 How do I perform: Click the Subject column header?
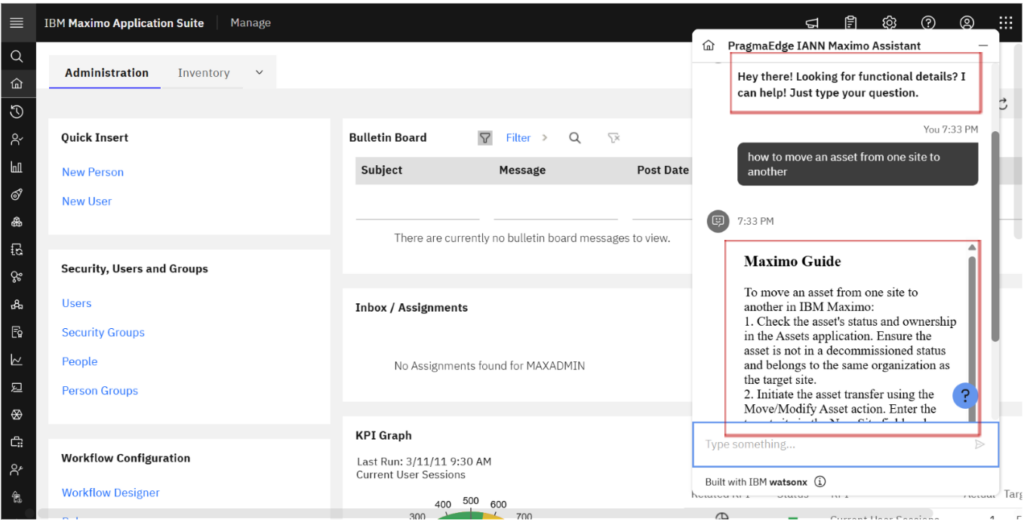[381, 170]
